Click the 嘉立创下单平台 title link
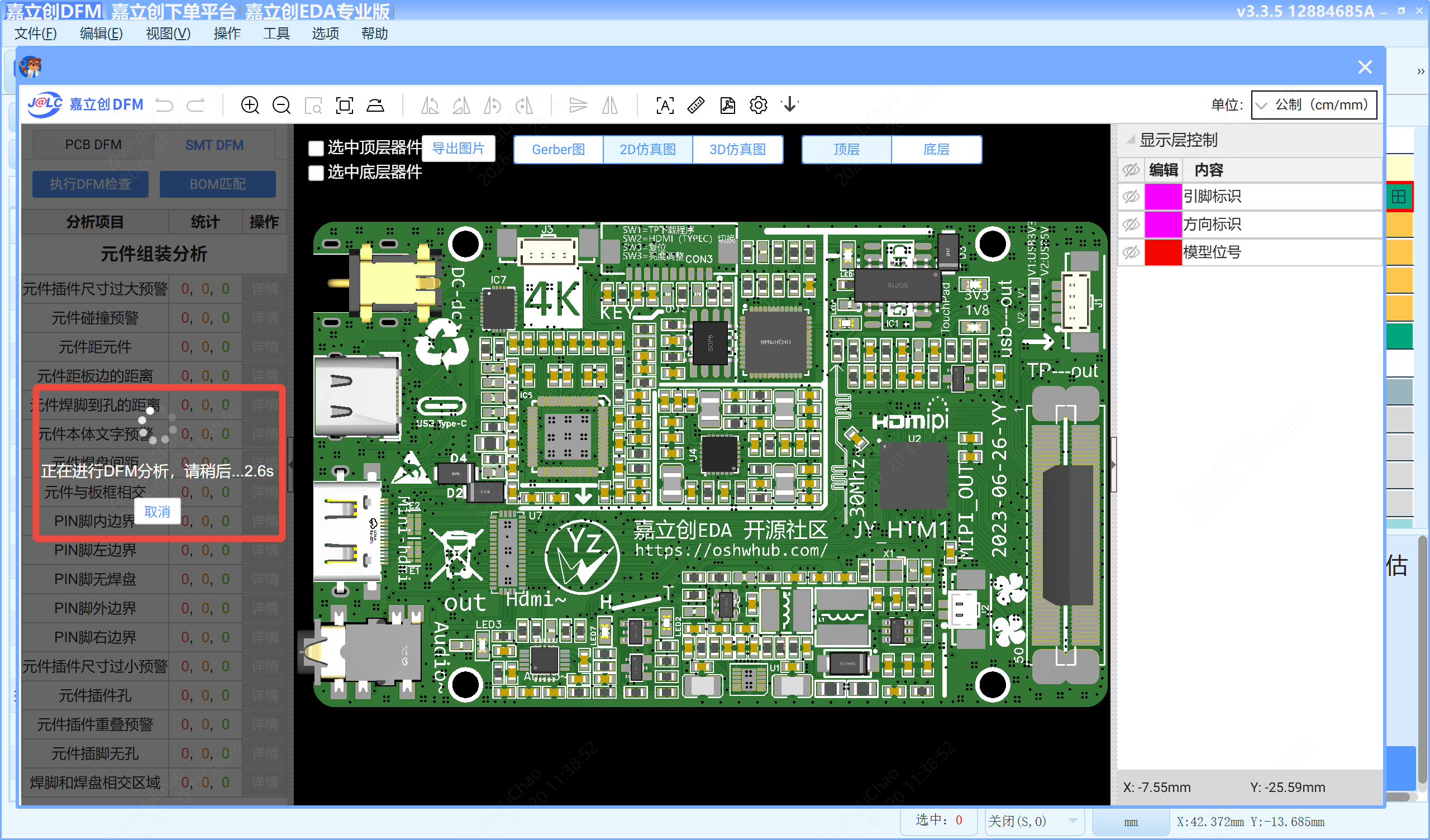 pyautogui.click(x=173, y=11)
